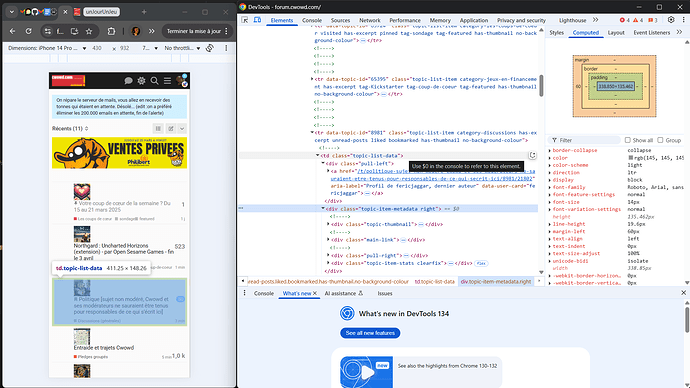Viewport: 690px width, 388px height.
Task: Open the drawer AI assistance tab
Action: pos(344,293)
